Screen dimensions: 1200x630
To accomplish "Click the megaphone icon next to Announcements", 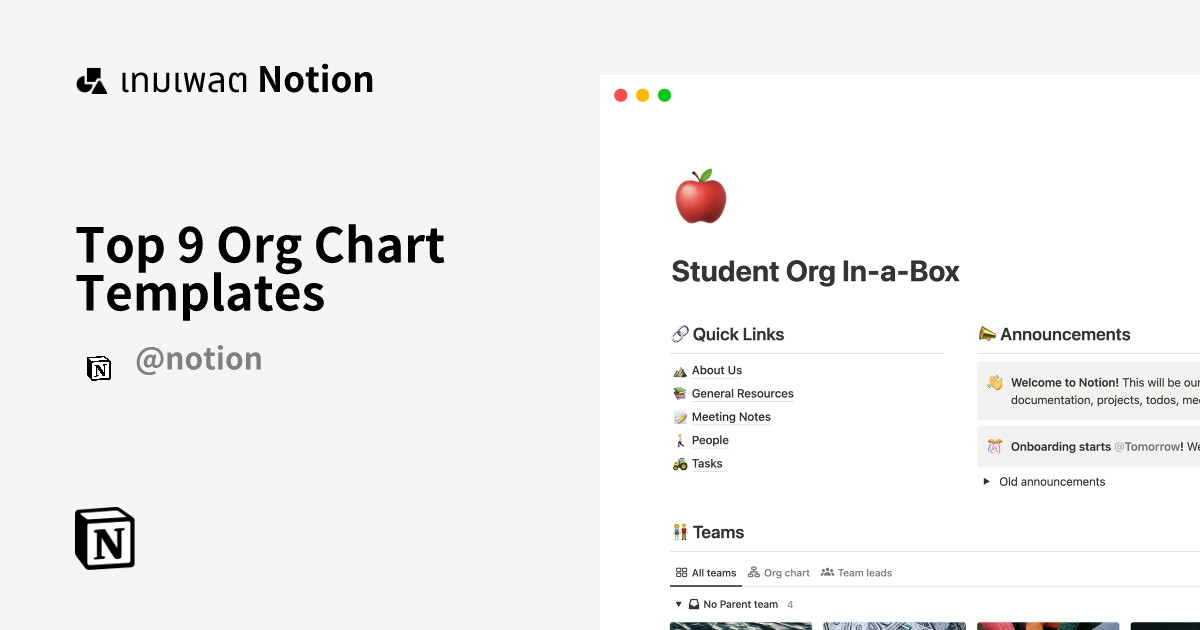I will point(988,333).
